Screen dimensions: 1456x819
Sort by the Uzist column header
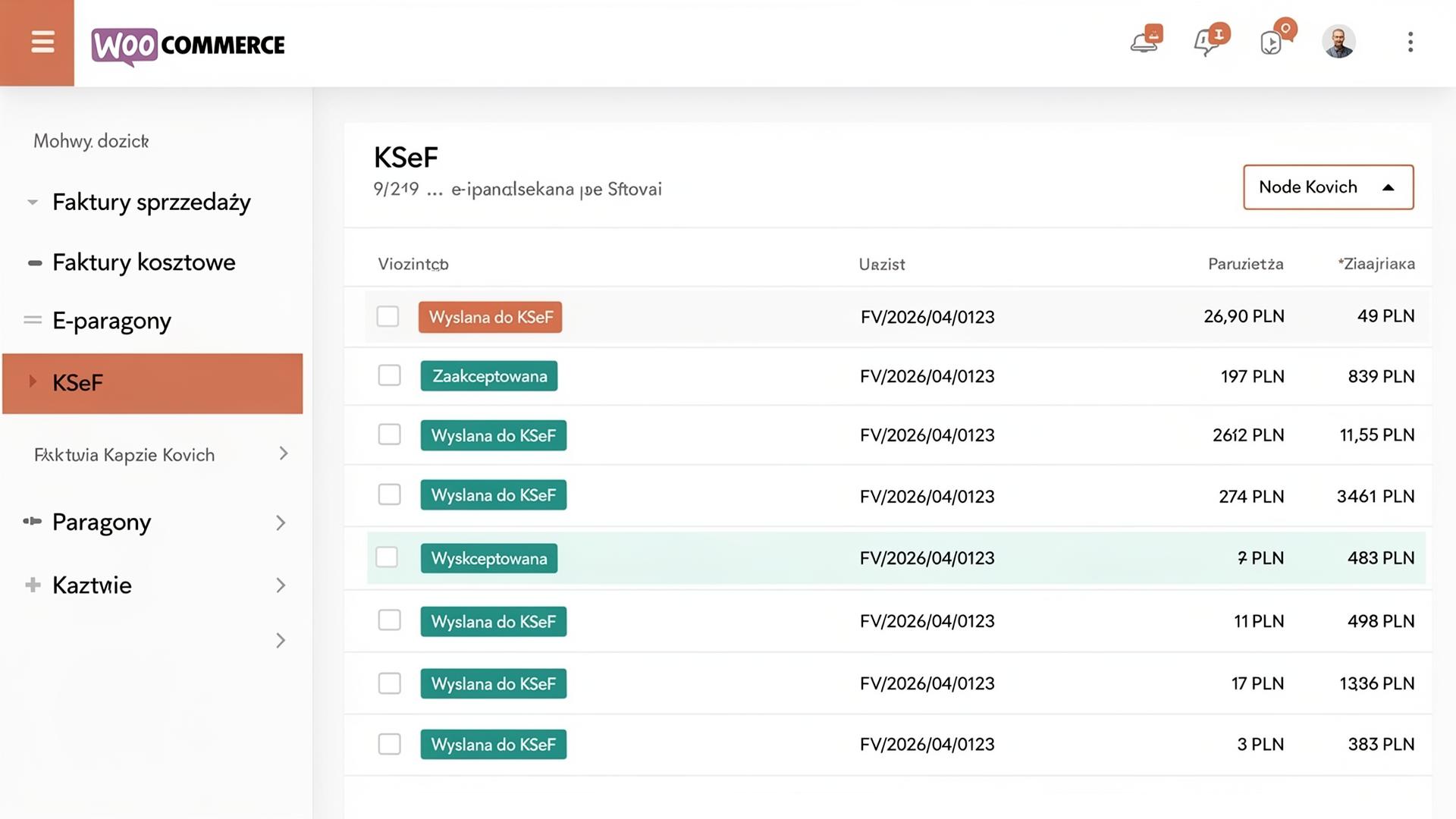pos(881,264)
